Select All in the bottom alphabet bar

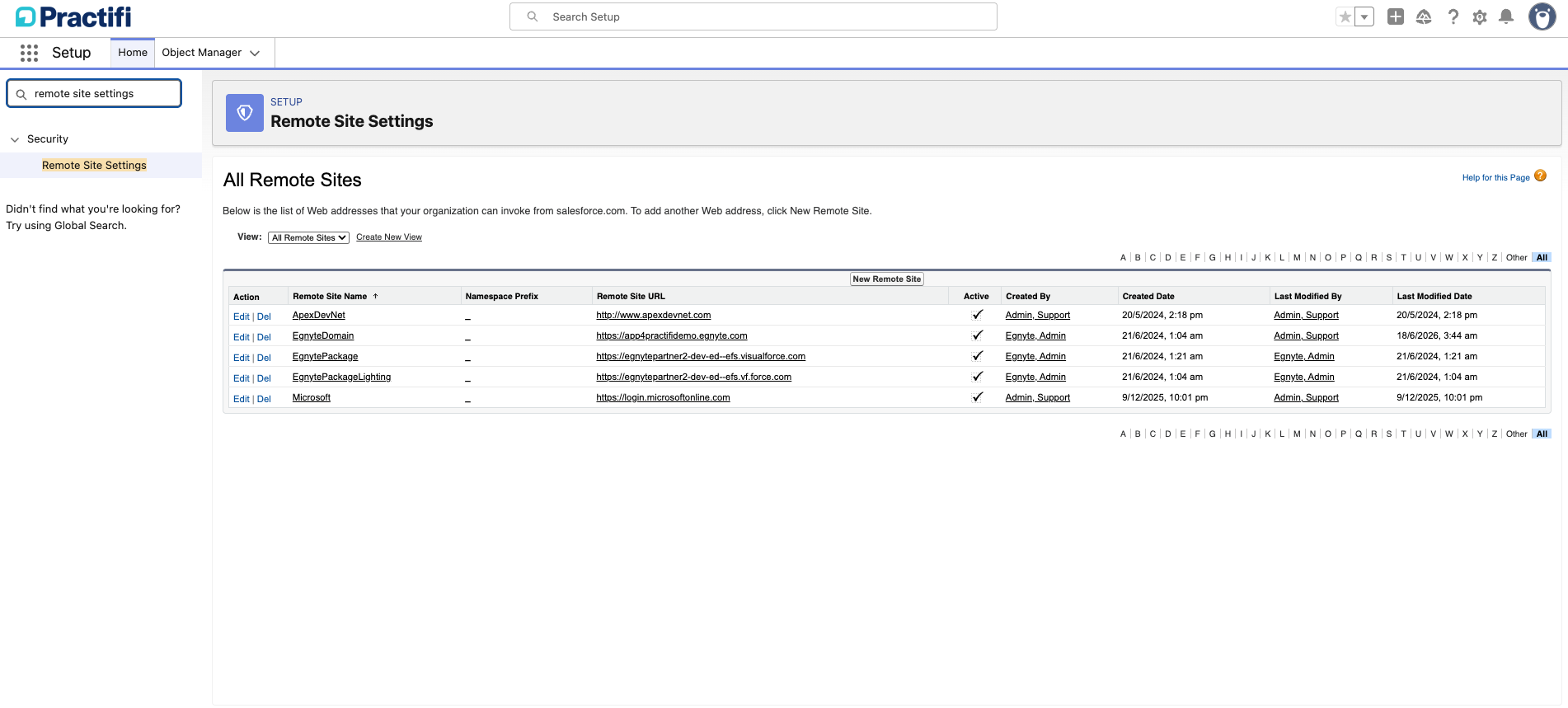[x=1542, y=434]
